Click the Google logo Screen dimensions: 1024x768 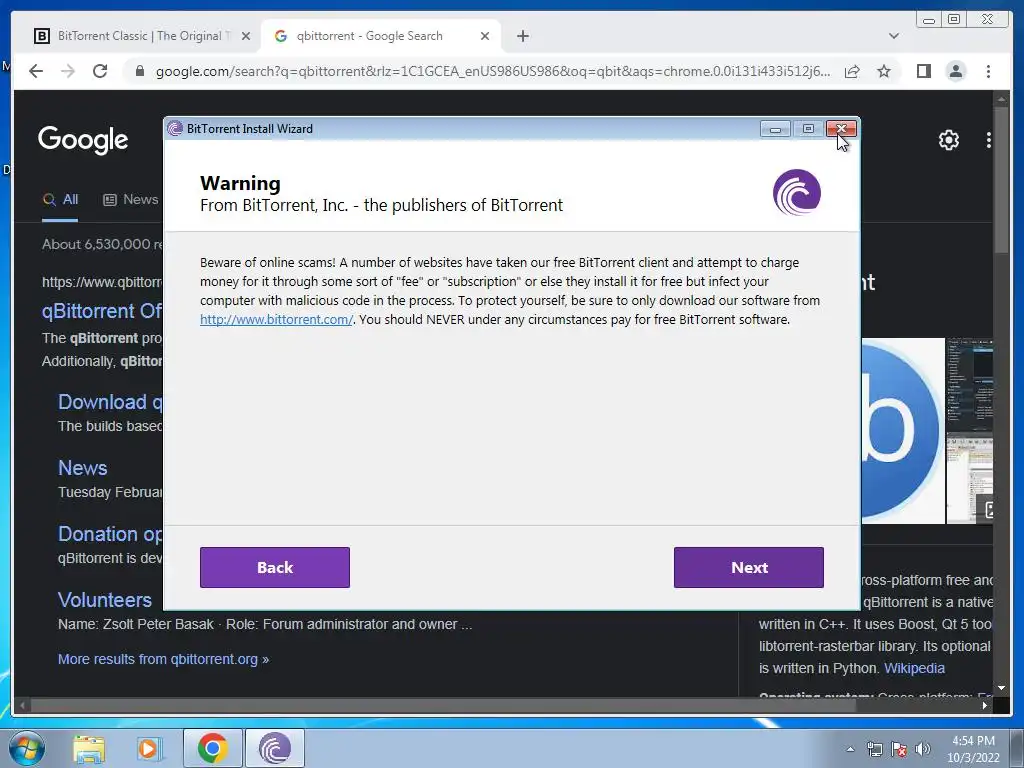[83, 140]
